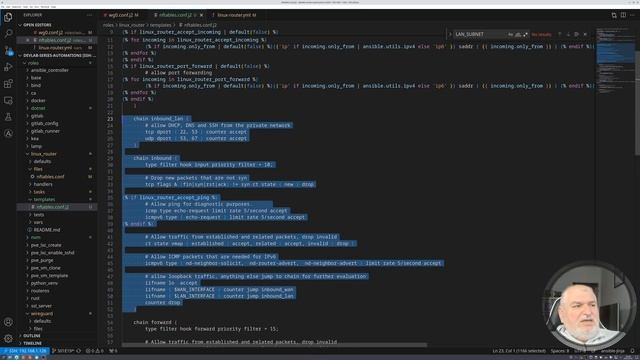Click the minimap code overview

(x=616, y=61)
